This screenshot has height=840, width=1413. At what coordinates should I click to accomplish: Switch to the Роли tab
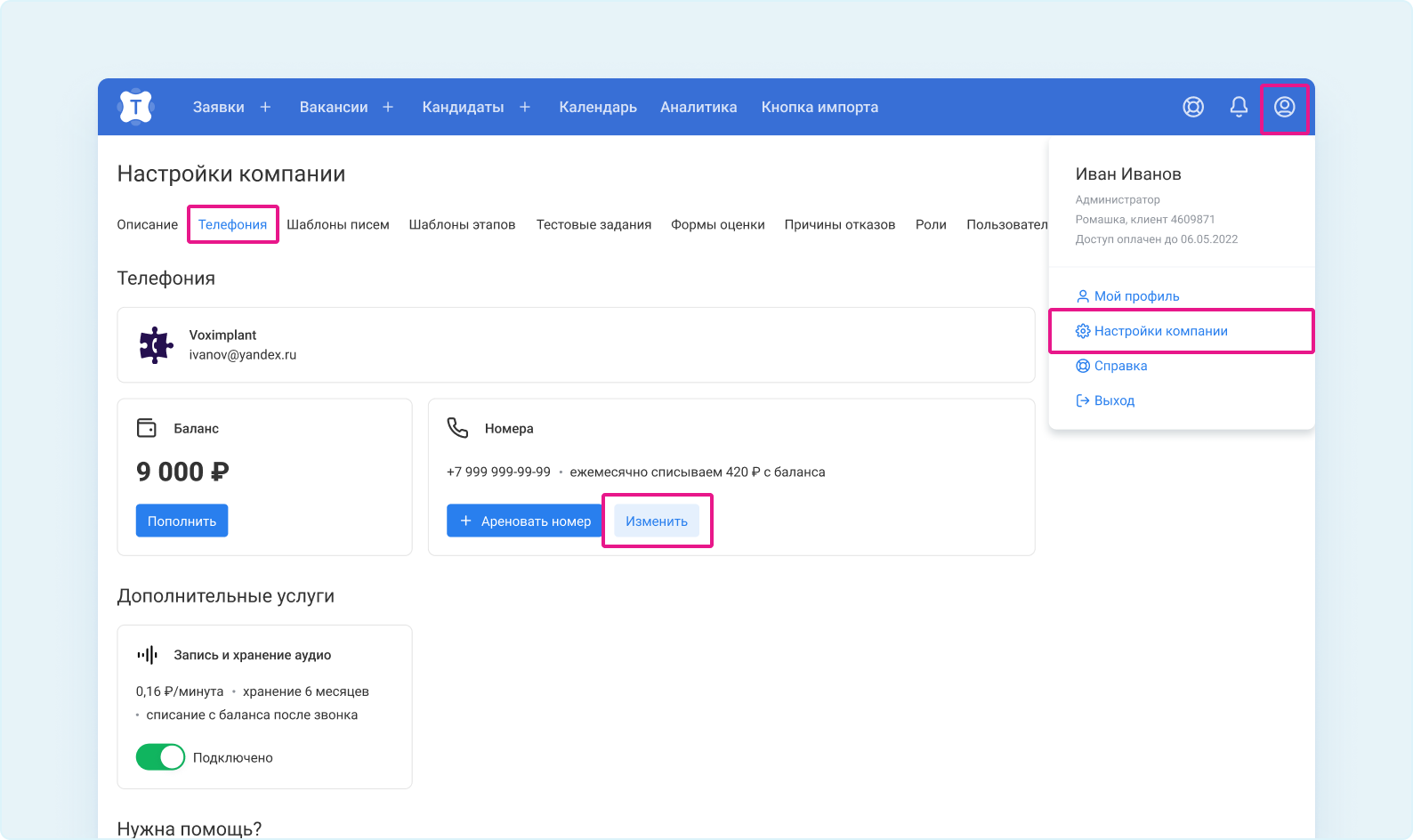[x=931, y=224]
